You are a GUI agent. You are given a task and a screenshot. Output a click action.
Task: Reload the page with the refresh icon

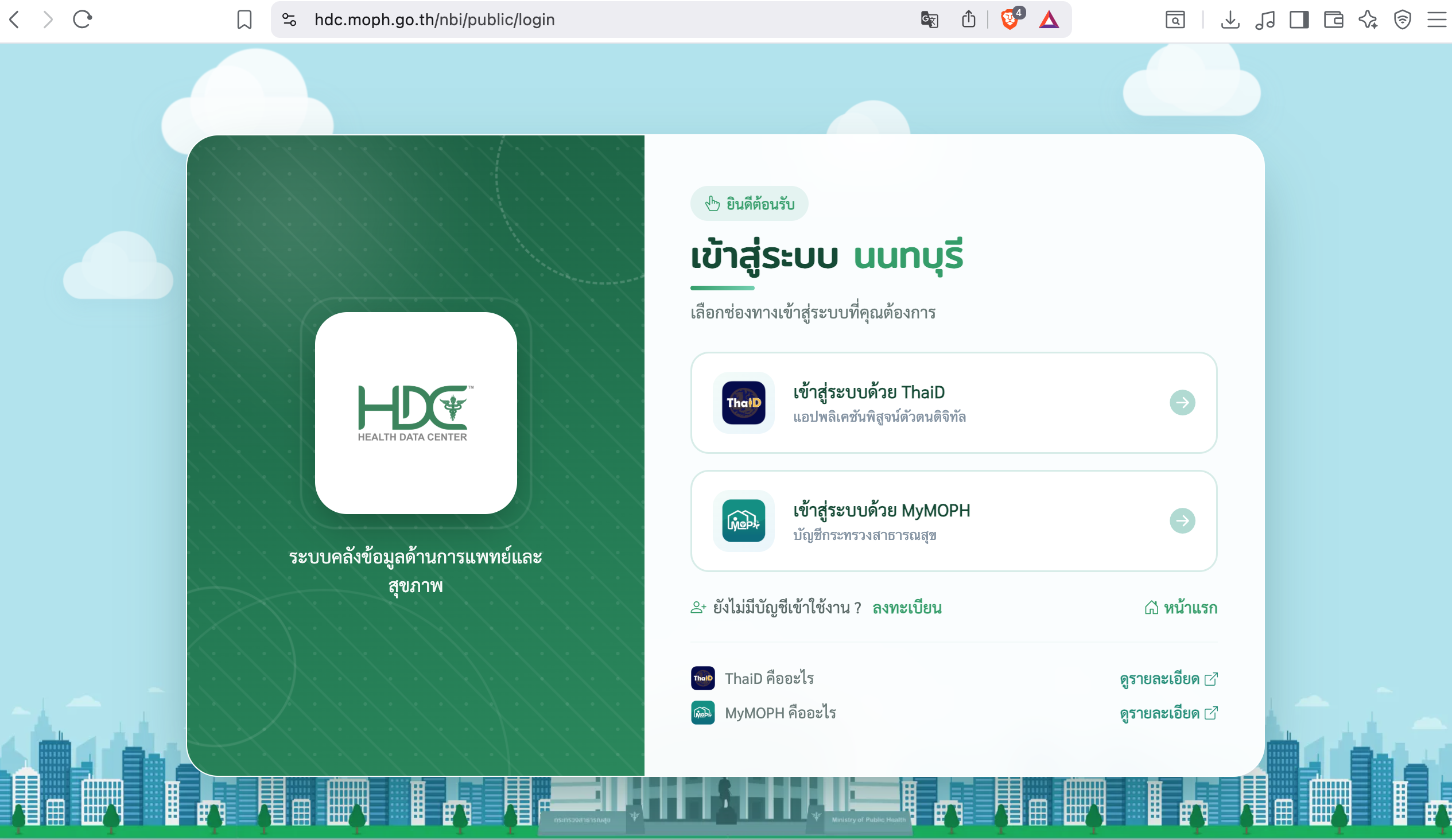[x=83, y=20]
